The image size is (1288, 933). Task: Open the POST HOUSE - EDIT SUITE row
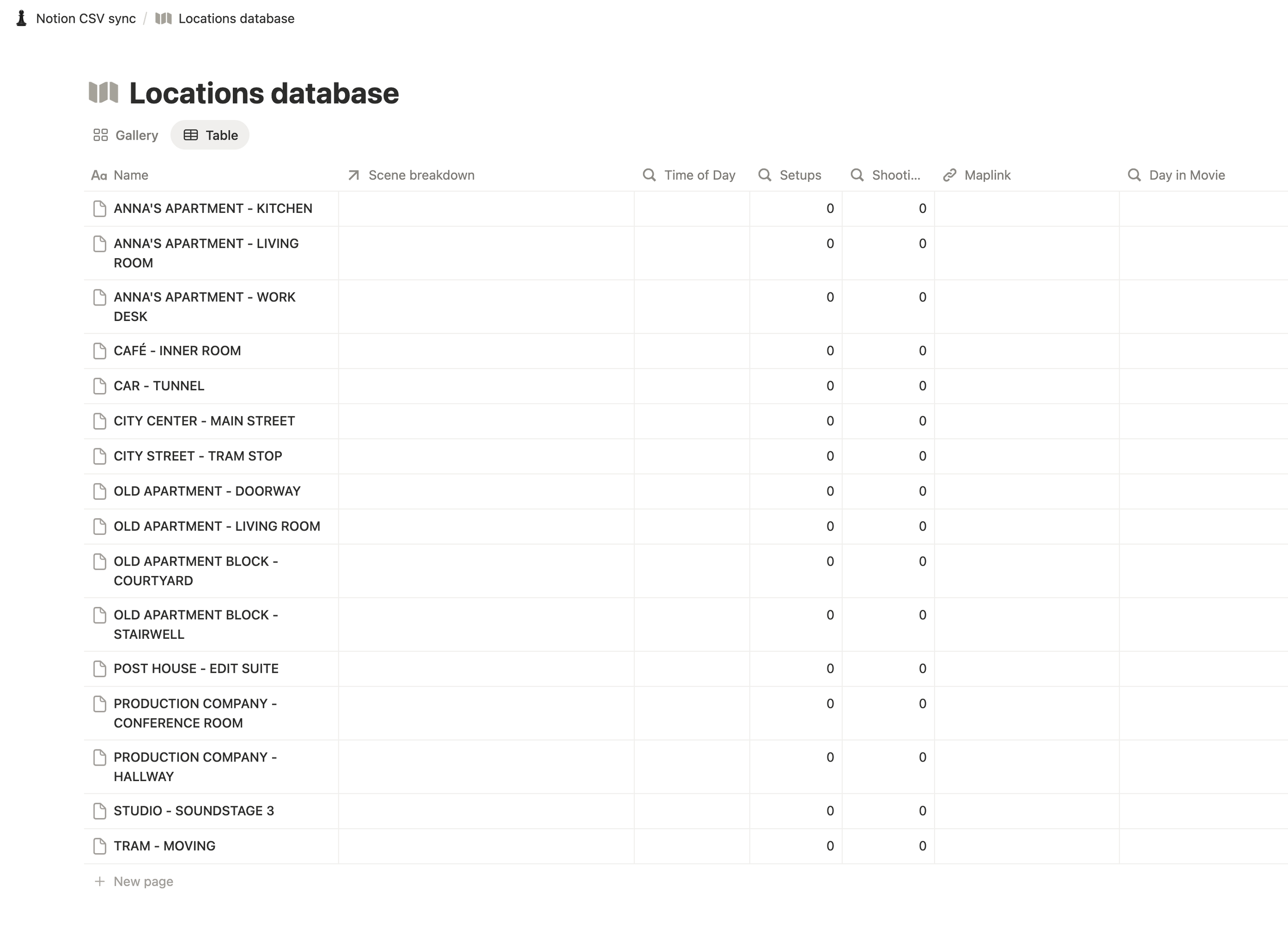pos(196,669)
